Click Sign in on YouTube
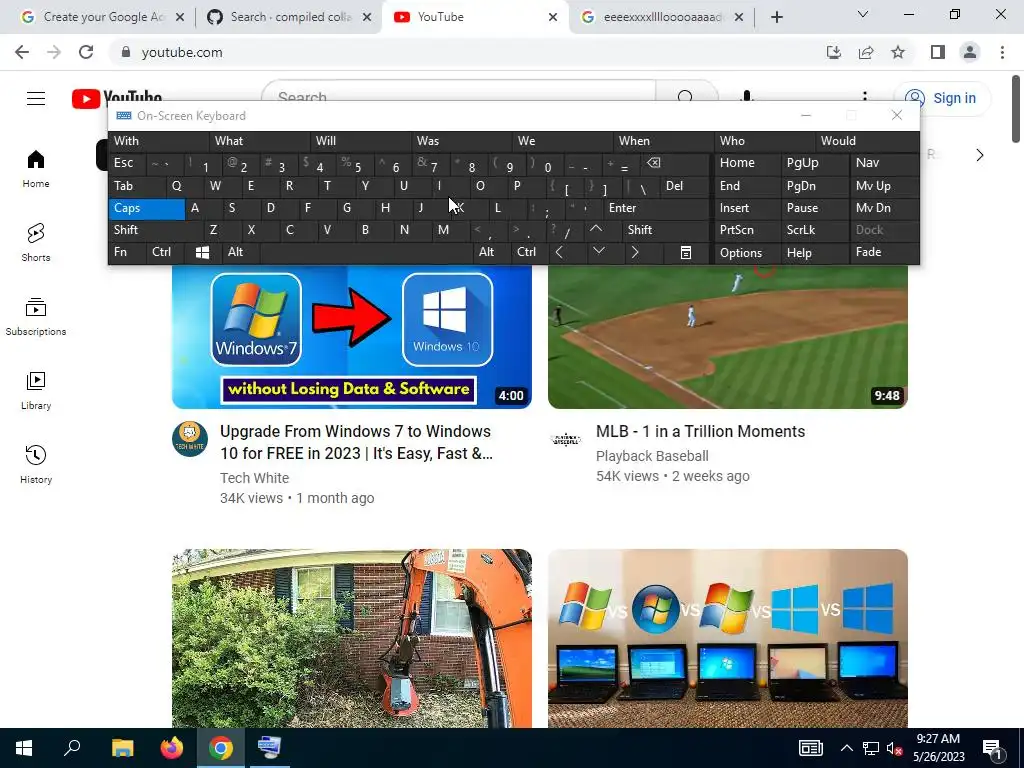 (x=942, y=99)
